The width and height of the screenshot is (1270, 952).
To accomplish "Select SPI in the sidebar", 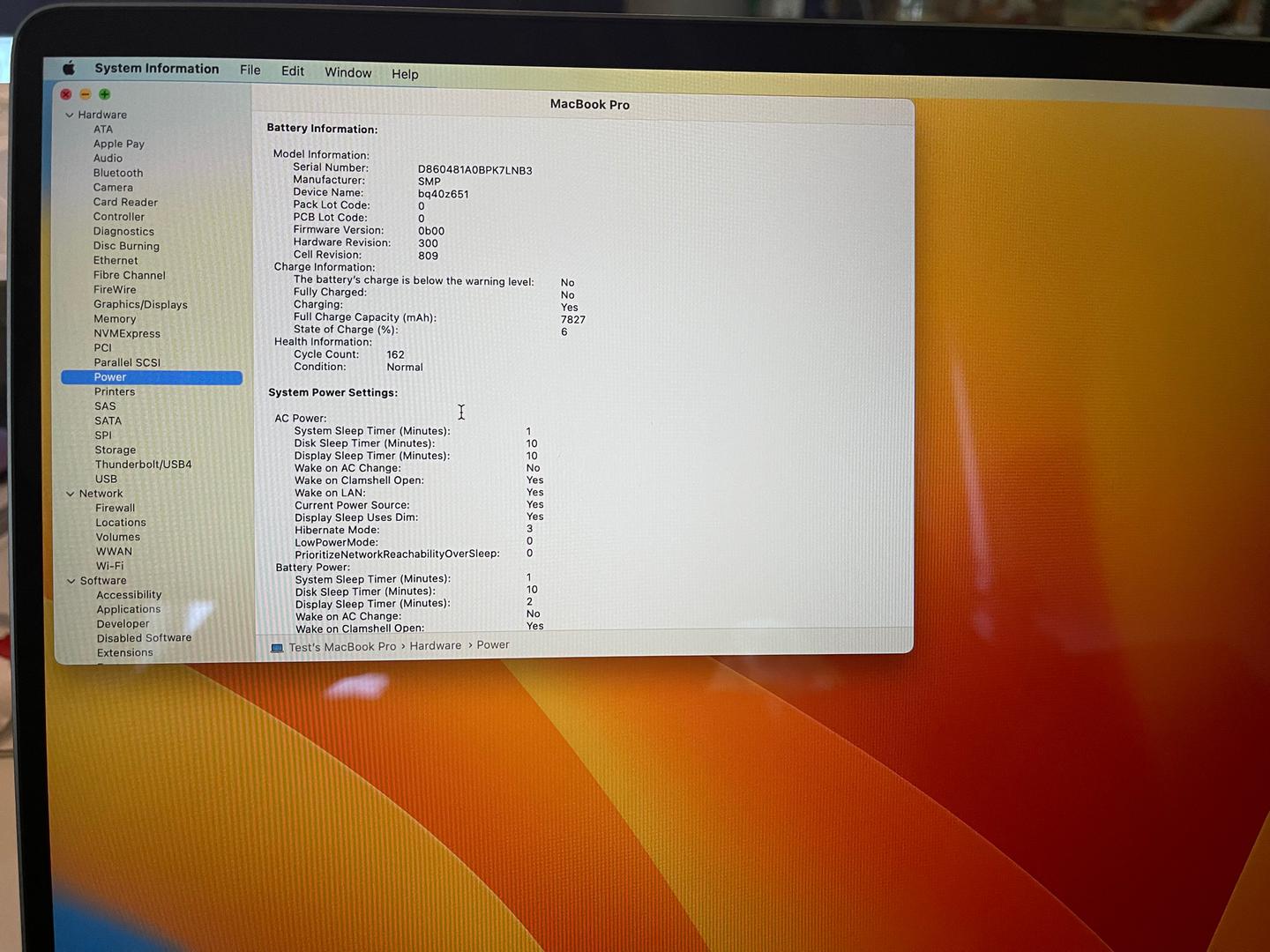I will [x=104, y=435].
